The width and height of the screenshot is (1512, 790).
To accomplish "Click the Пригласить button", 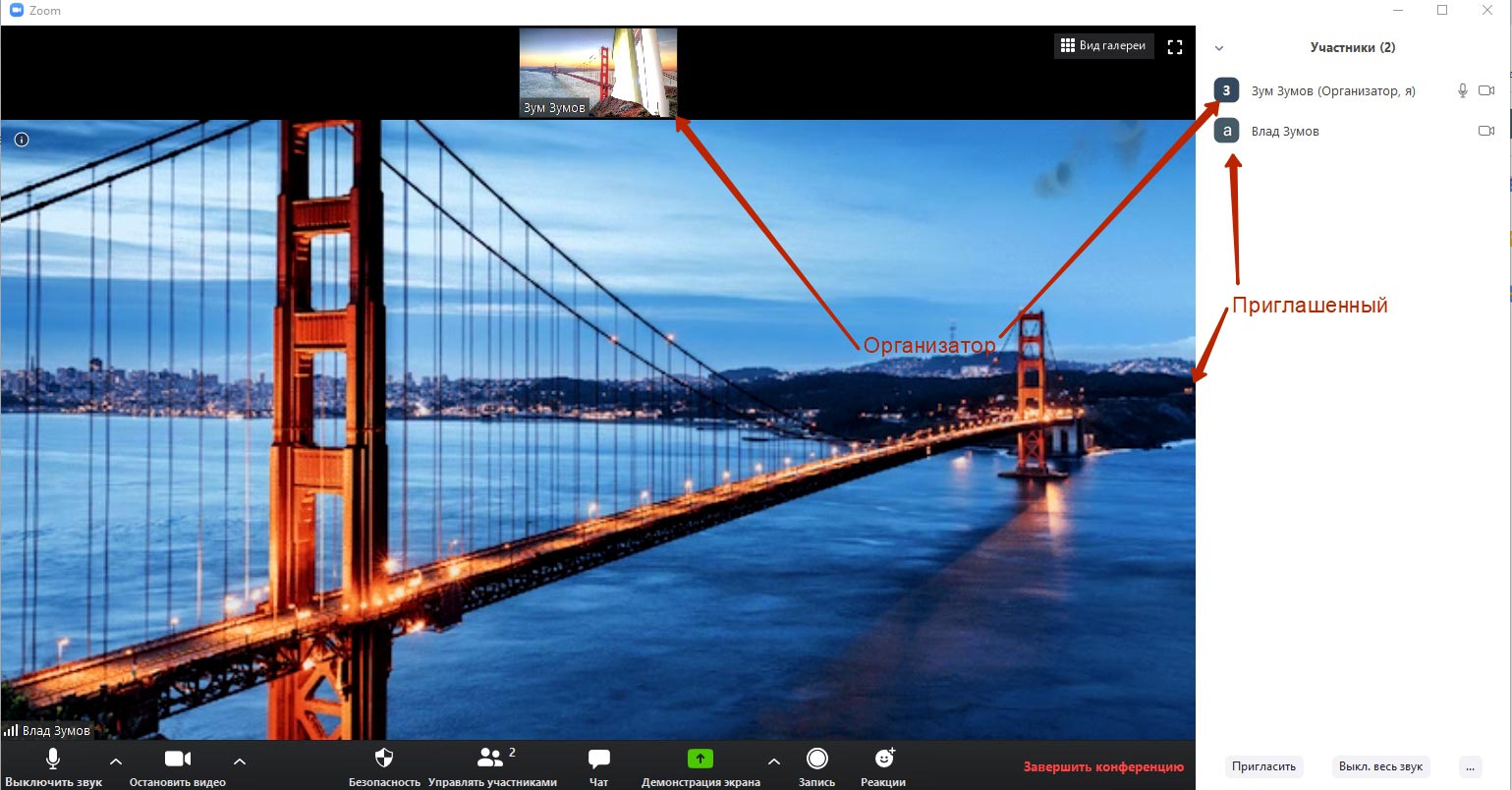I will point(1264,766).
